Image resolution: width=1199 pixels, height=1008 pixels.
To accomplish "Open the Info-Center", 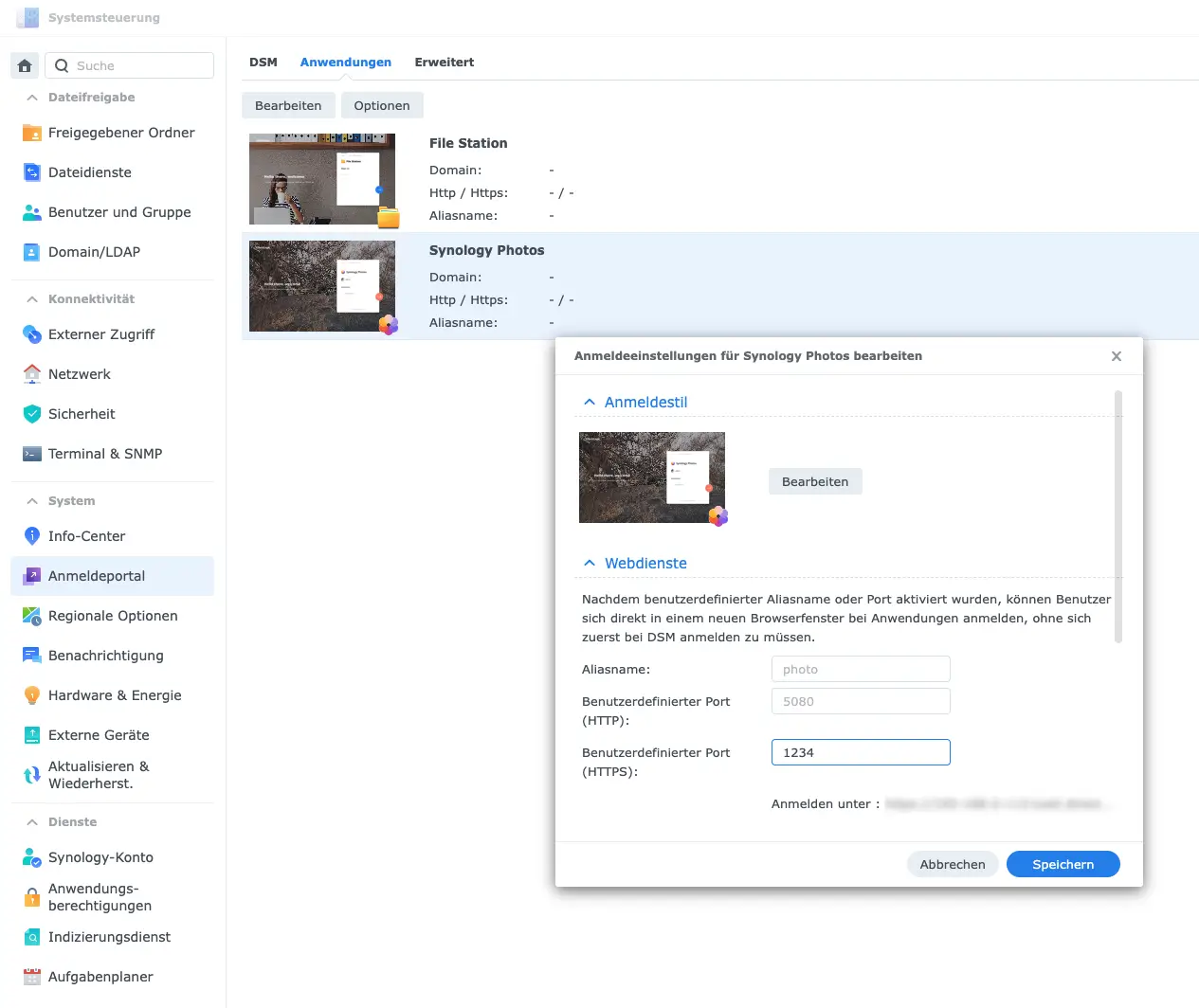I will [33, 536].
